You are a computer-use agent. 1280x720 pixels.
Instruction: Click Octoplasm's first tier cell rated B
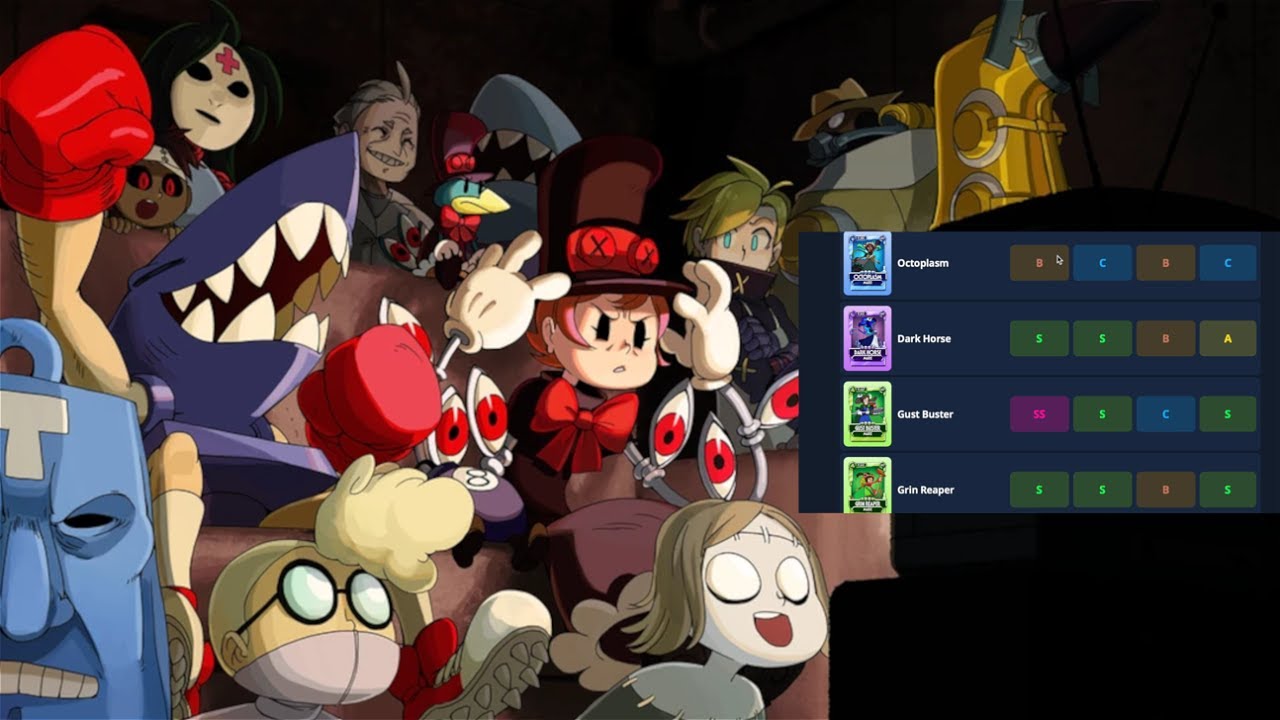click(x=1039, y=263)
